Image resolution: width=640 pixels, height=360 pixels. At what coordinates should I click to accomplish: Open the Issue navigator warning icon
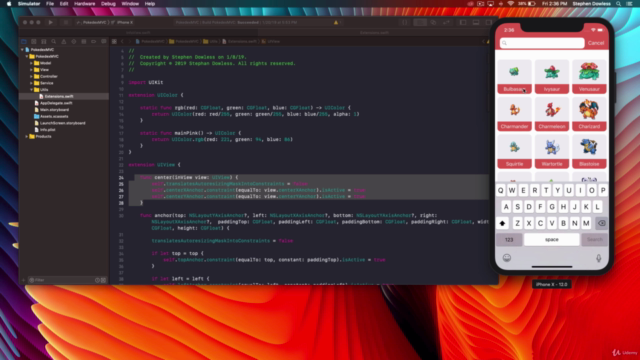coord(64,41)
